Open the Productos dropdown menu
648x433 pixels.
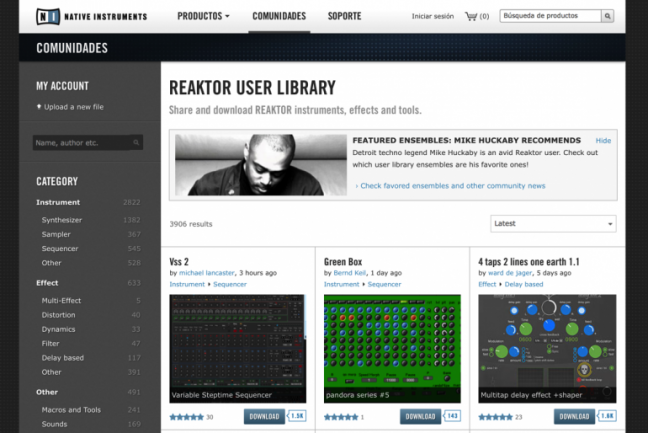[x=203, y=16]
